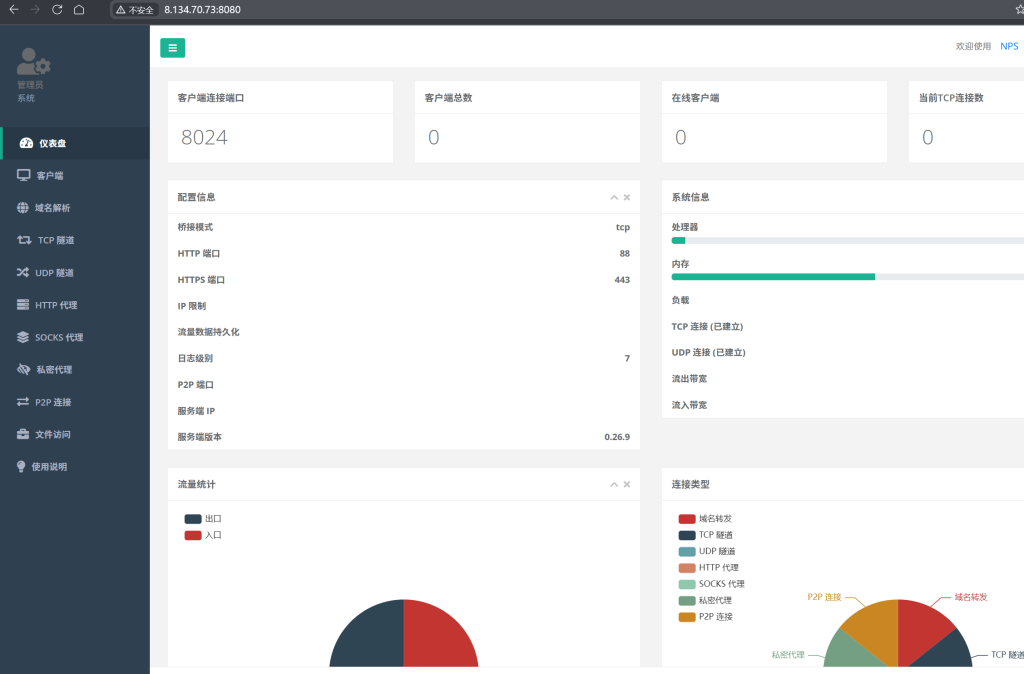Click the monitor icon beside 客户端
This screenshot has width=1024, height=674.
pos(24,175)
